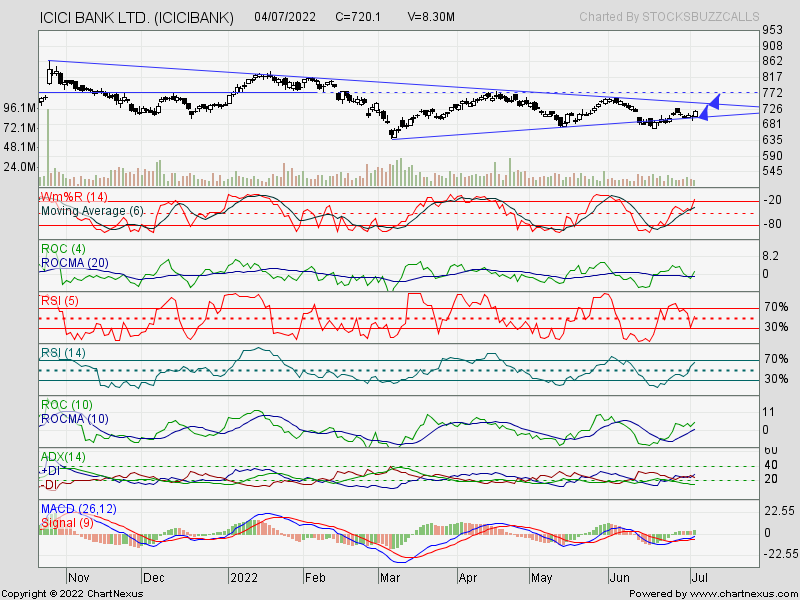This screenshot has width=800, height=600.
Task: Click the May label on time axis
Action: pos(541,578)
